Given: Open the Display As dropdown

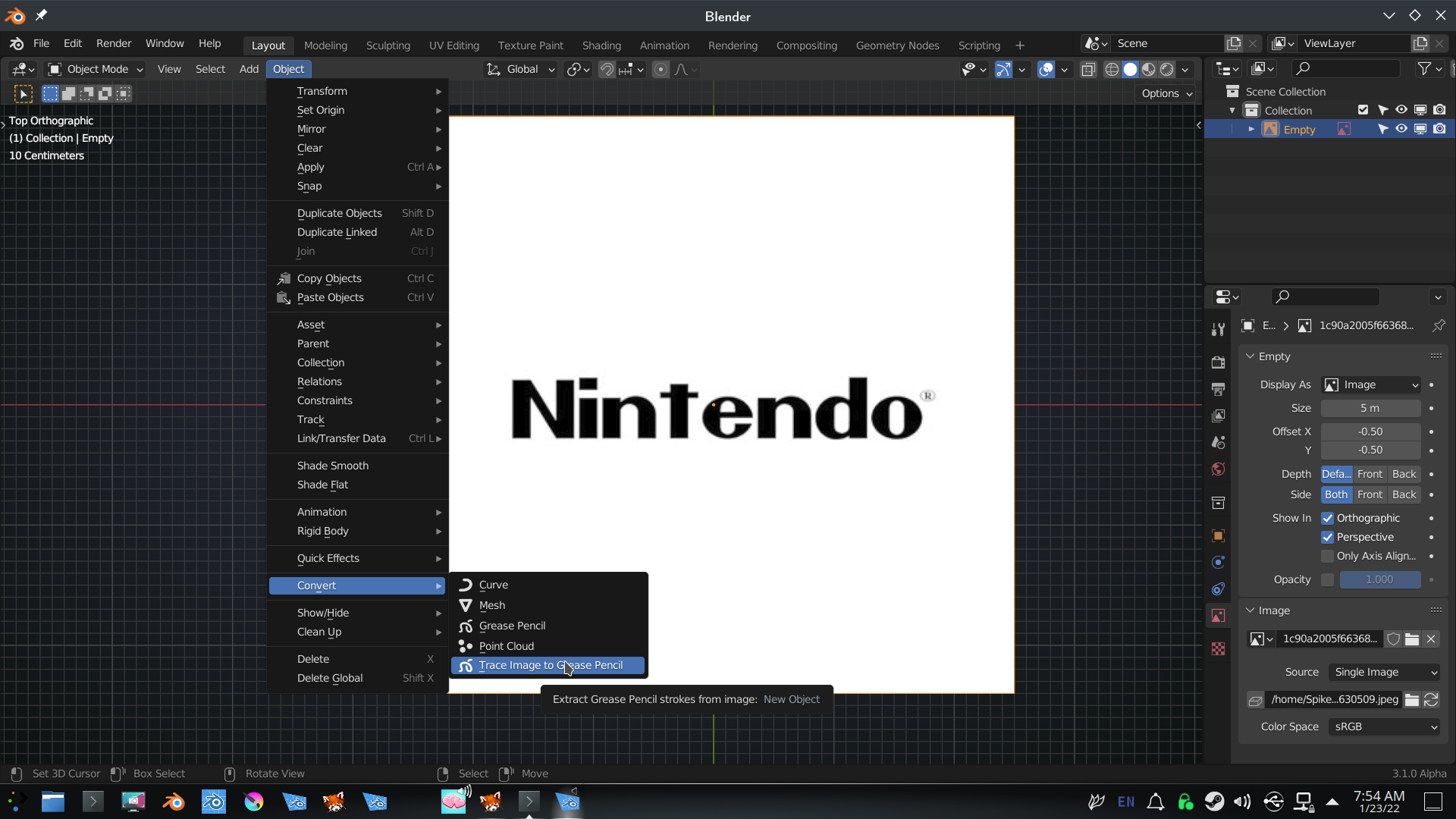Looking at the screenshot, I should coord(1371,384).
